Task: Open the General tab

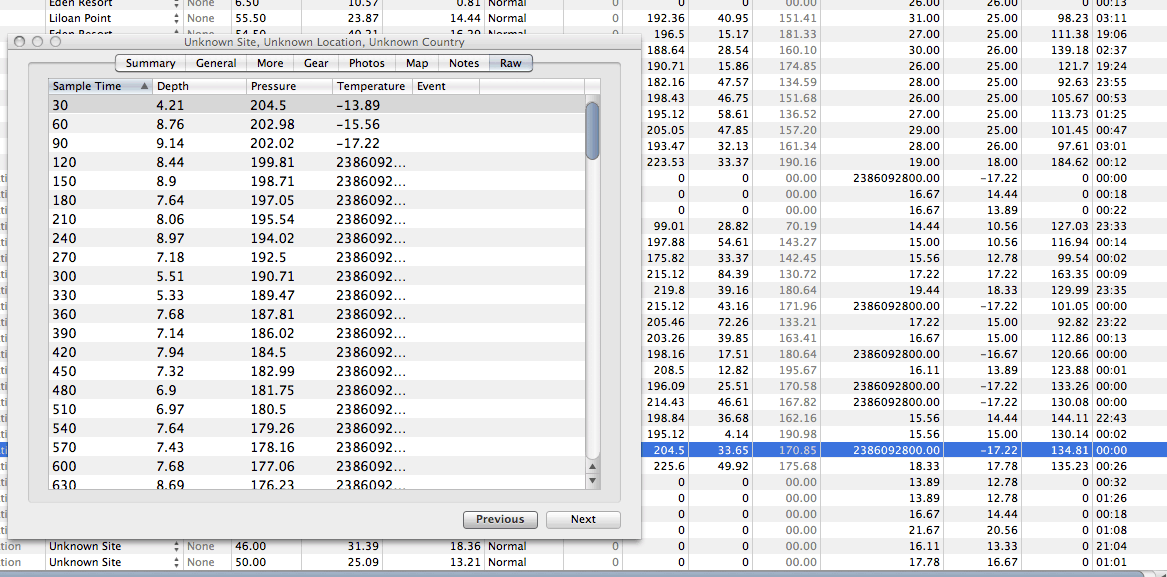Action: [216, 63]
